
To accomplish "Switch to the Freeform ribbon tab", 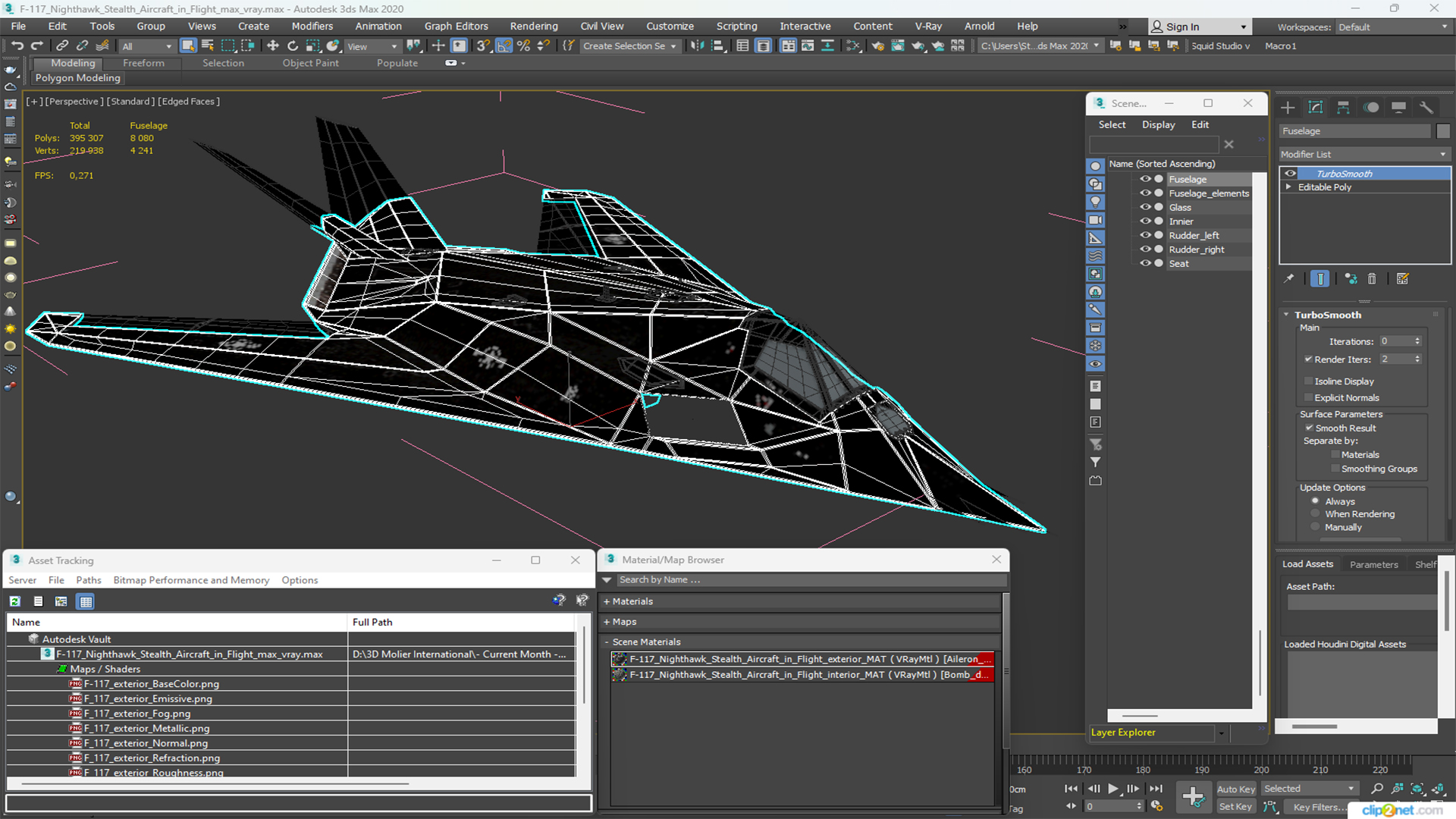I will tap(143, 63).
